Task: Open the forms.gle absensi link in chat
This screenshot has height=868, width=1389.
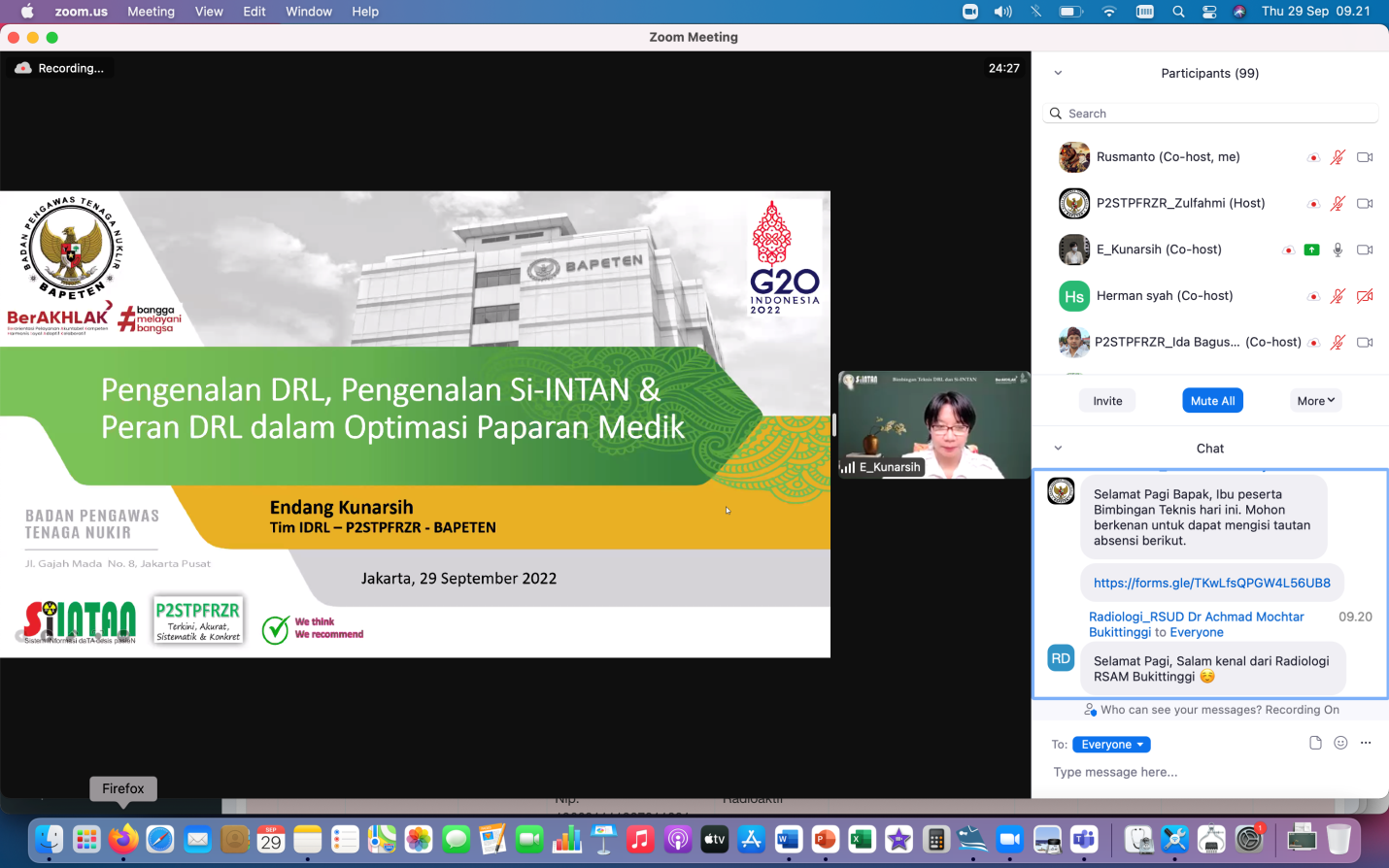Action: [x=1212, y=583]
